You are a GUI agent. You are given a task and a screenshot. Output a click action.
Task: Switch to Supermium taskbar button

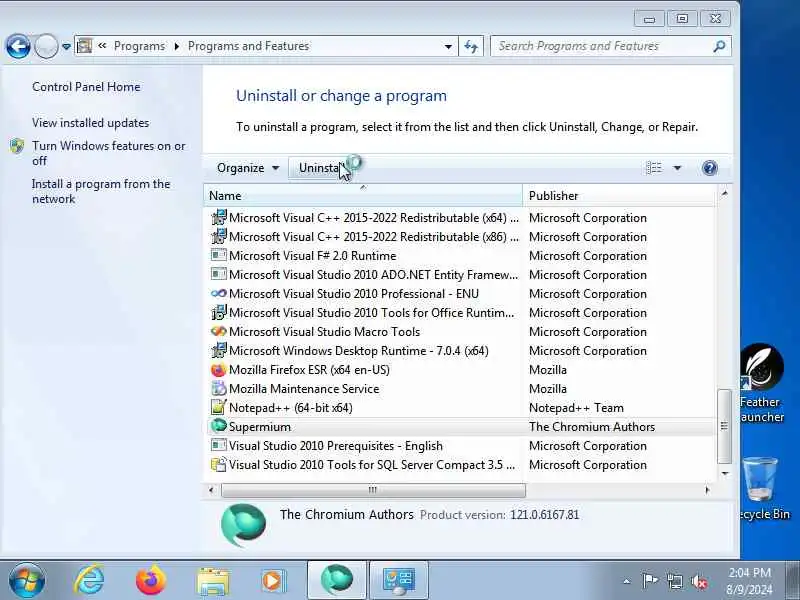(x=337, y=581)
